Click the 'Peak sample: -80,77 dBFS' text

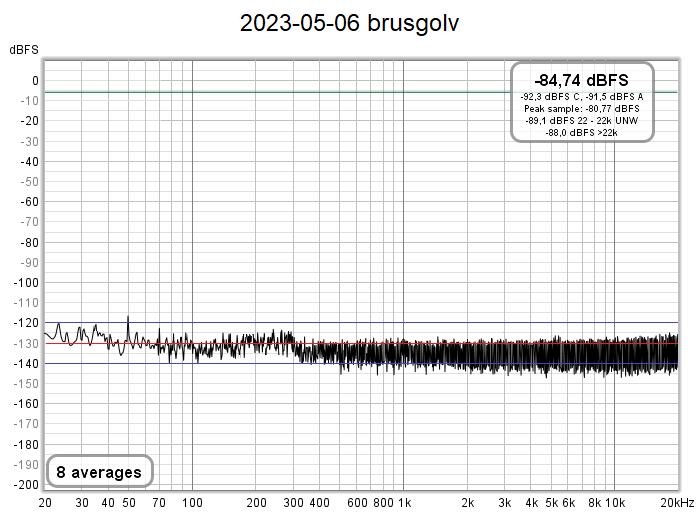point(582,108)
